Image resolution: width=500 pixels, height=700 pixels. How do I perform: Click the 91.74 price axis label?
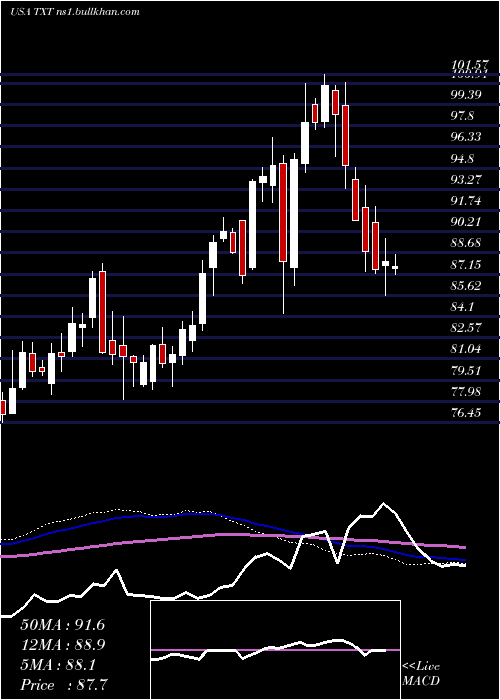tap(466, 200)
